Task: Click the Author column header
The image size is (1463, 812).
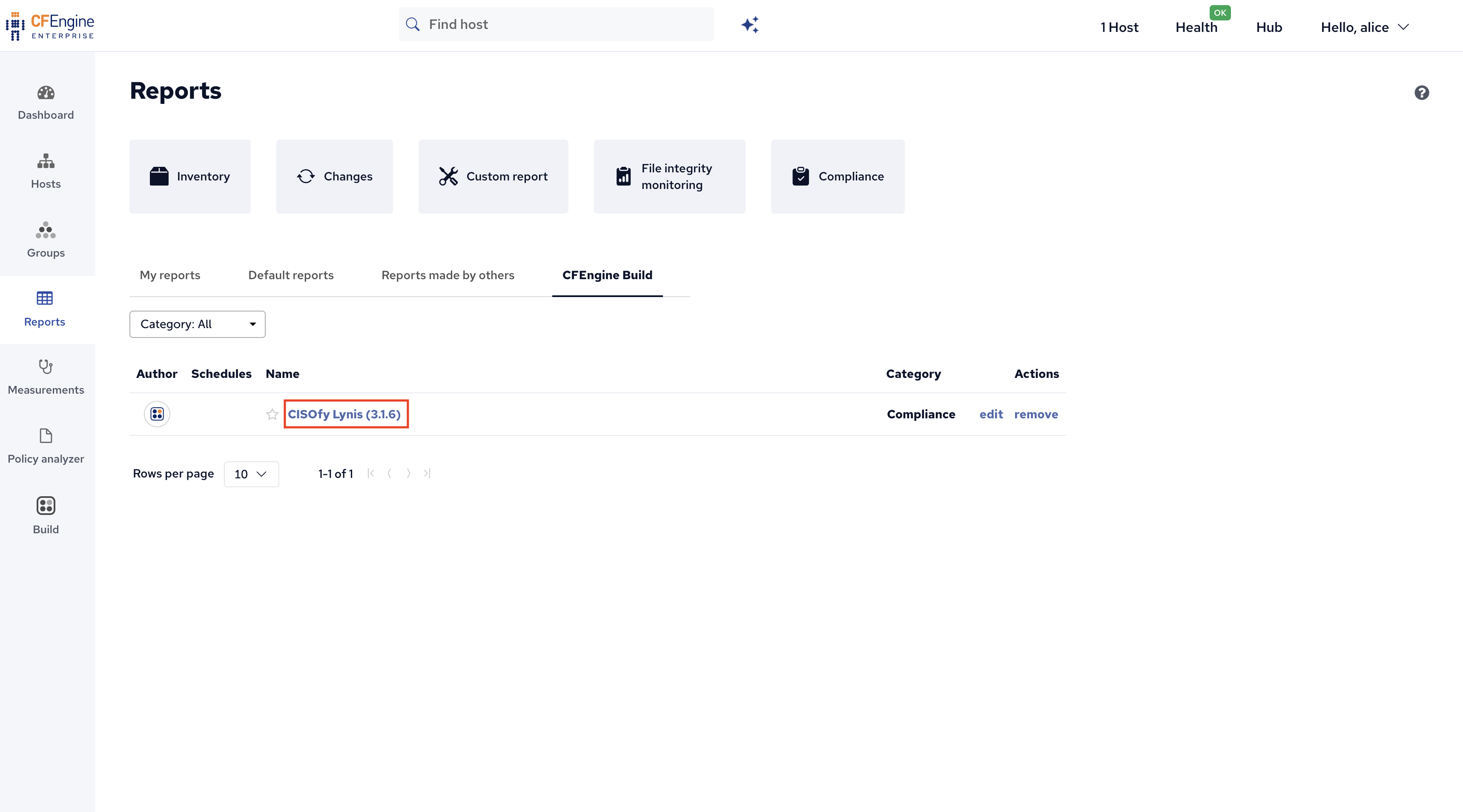Action: pos(157,374)
